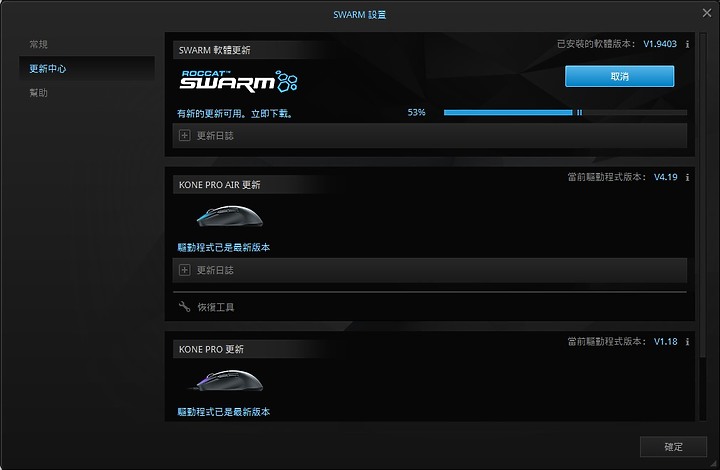Click the V1.18 driver version

coord(665,341)
